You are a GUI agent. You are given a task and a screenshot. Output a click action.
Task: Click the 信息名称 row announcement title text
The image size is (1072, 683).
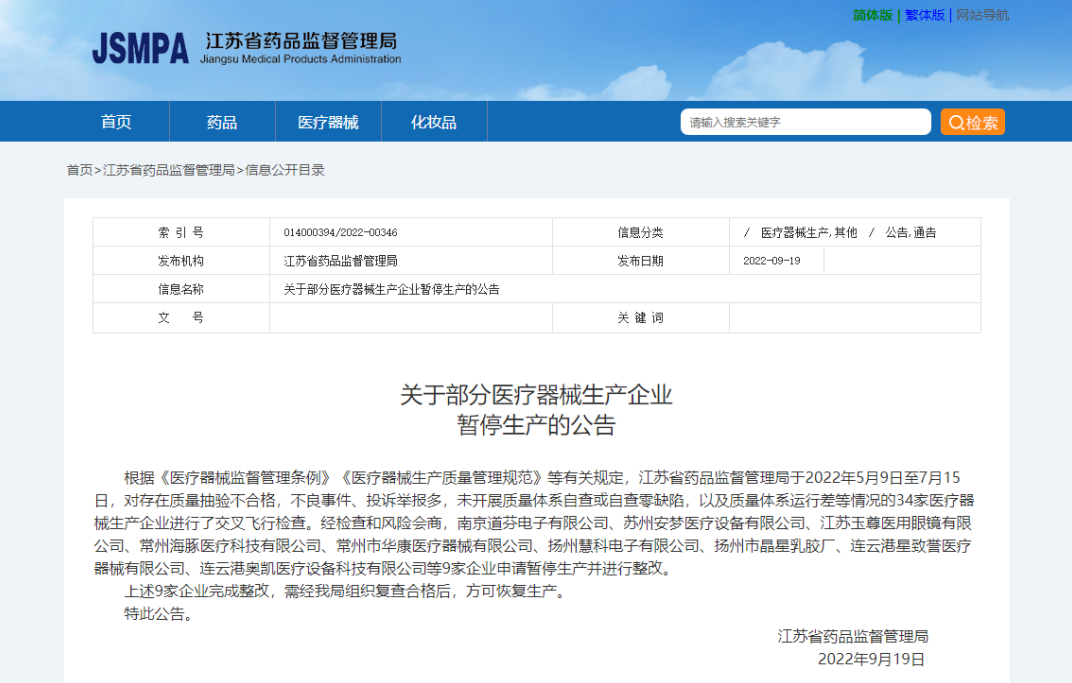click(391, 289)
